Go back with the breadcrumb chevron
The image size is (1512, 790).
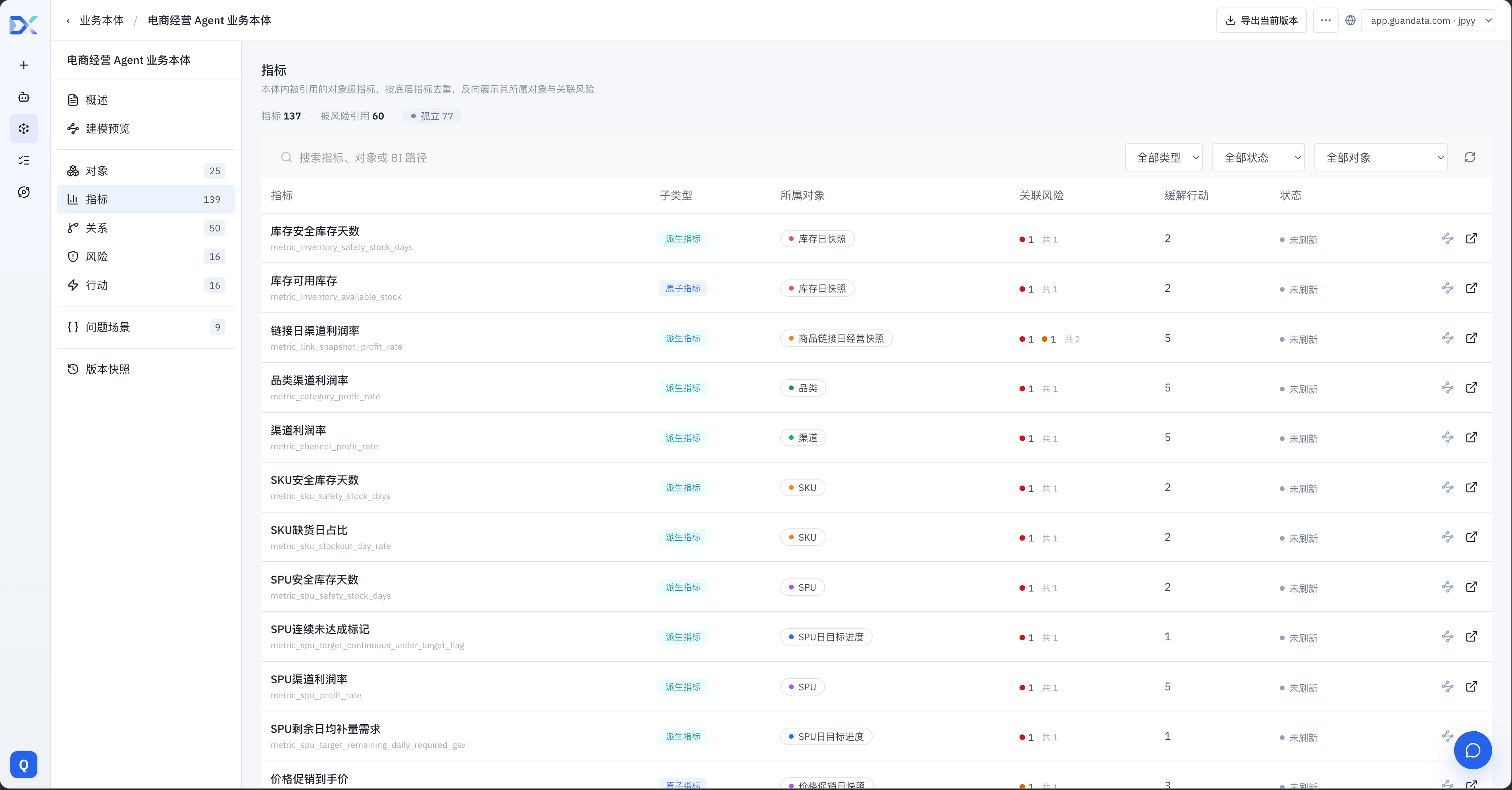68,21
